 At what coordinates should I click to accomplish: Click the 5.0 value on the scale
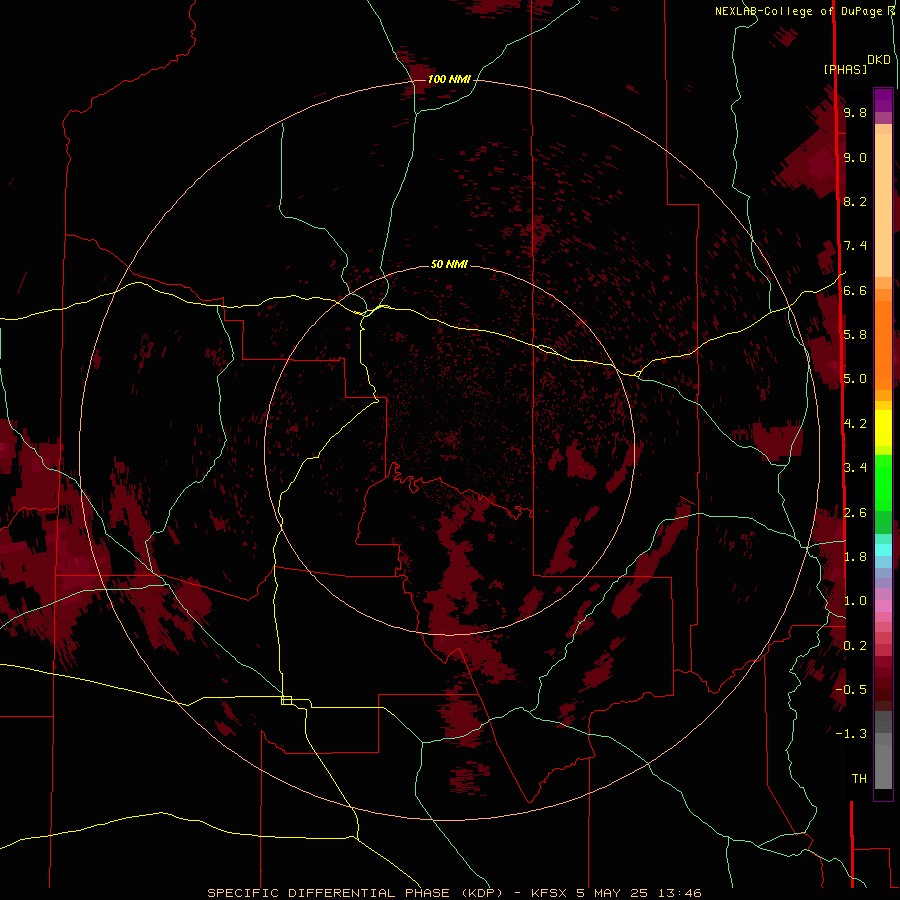coord(855,379)
